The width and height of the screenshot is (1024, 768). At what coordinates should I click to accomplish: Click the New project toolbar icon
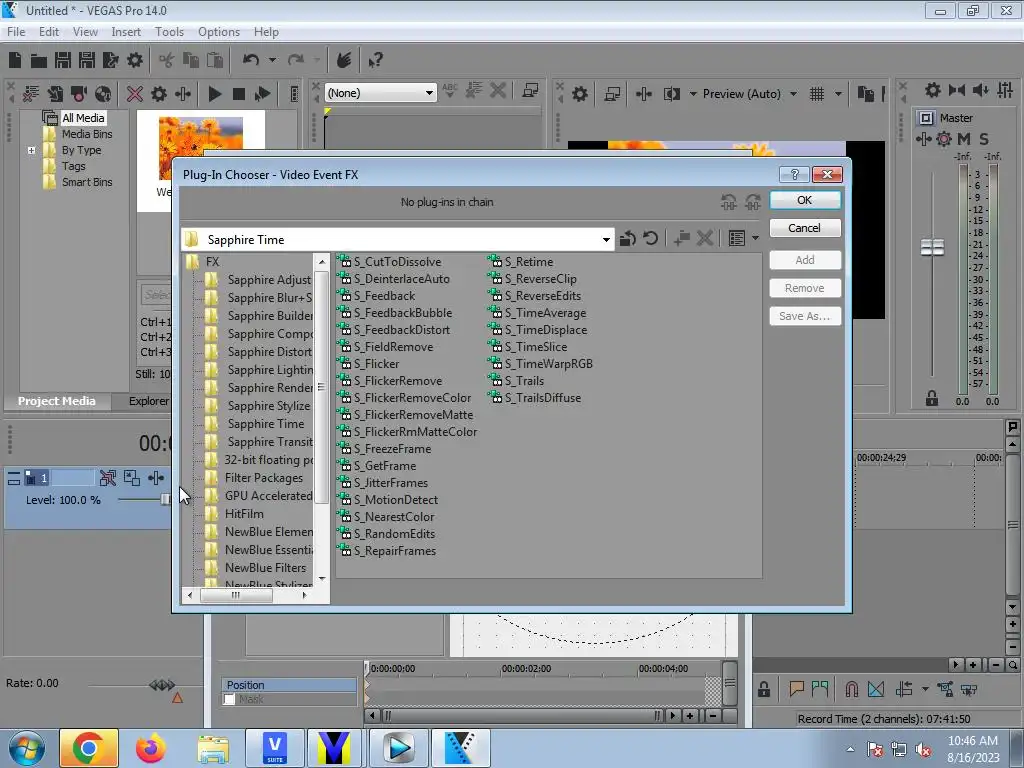[15, 60]
